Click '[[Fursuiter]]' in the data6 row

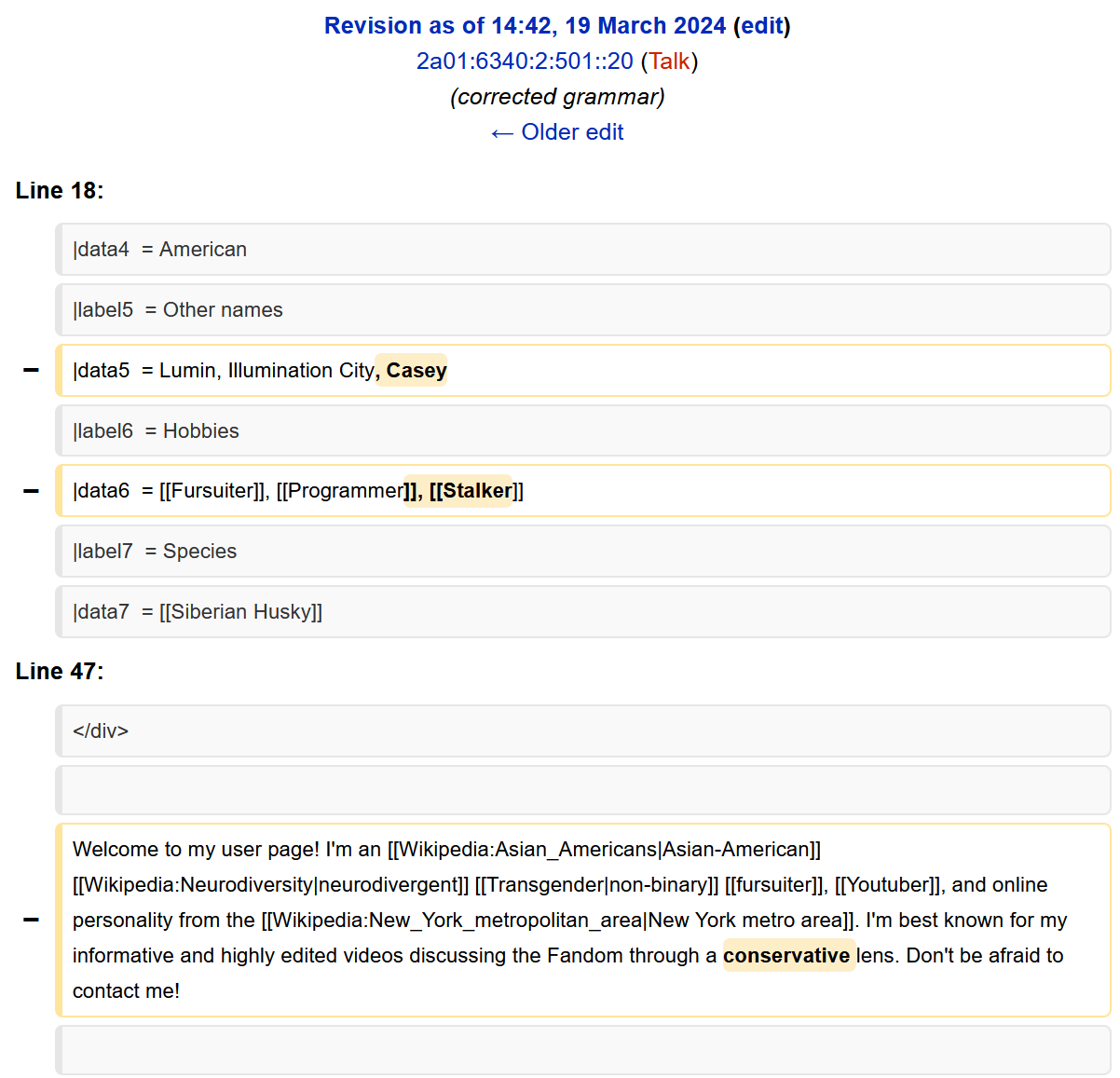[212, 491]
